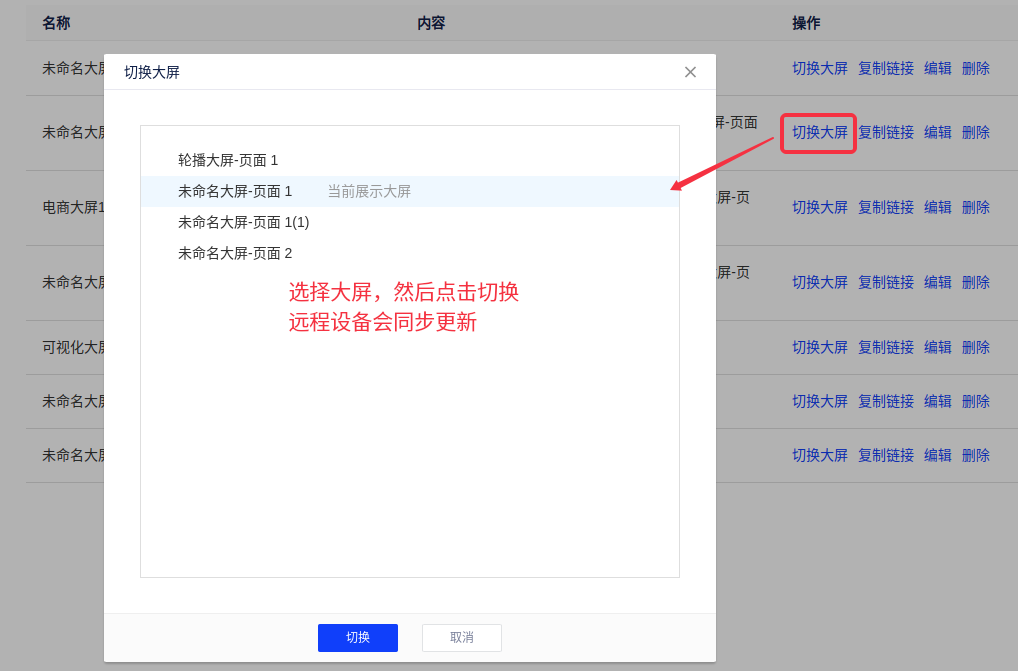Viewport: 1018px width, 671px height.
Task: Click 复制链接 in the 可视化大屏 row
Action: 885,347
